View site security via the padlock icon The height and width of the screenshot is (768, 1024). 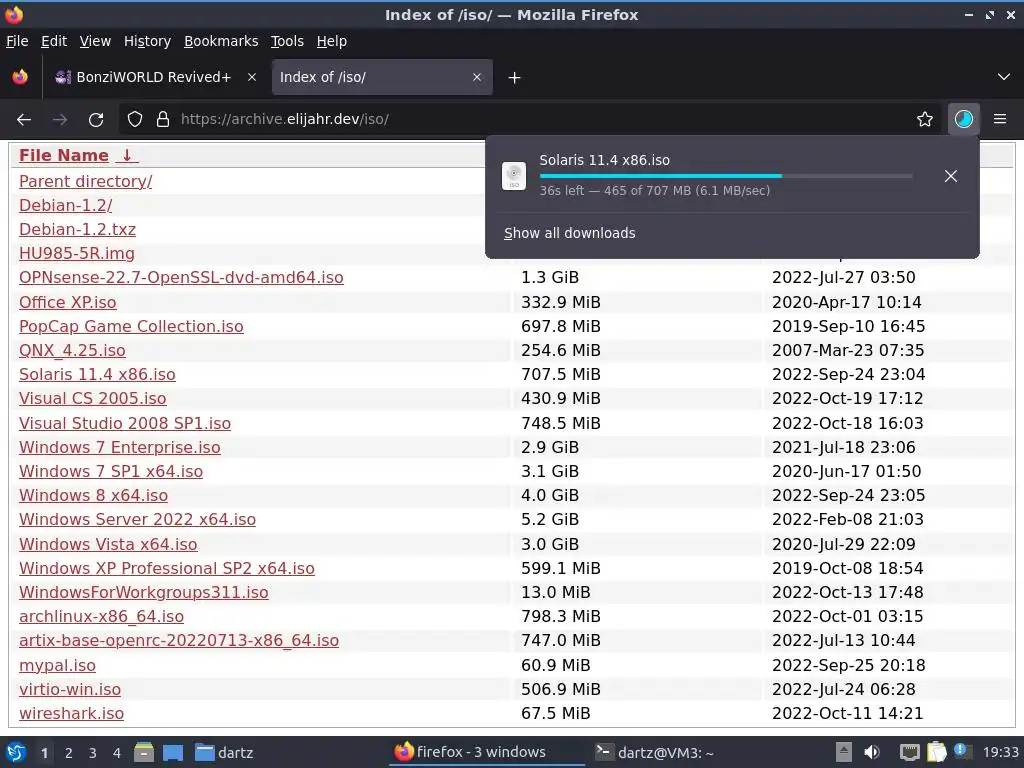(163, 119)
